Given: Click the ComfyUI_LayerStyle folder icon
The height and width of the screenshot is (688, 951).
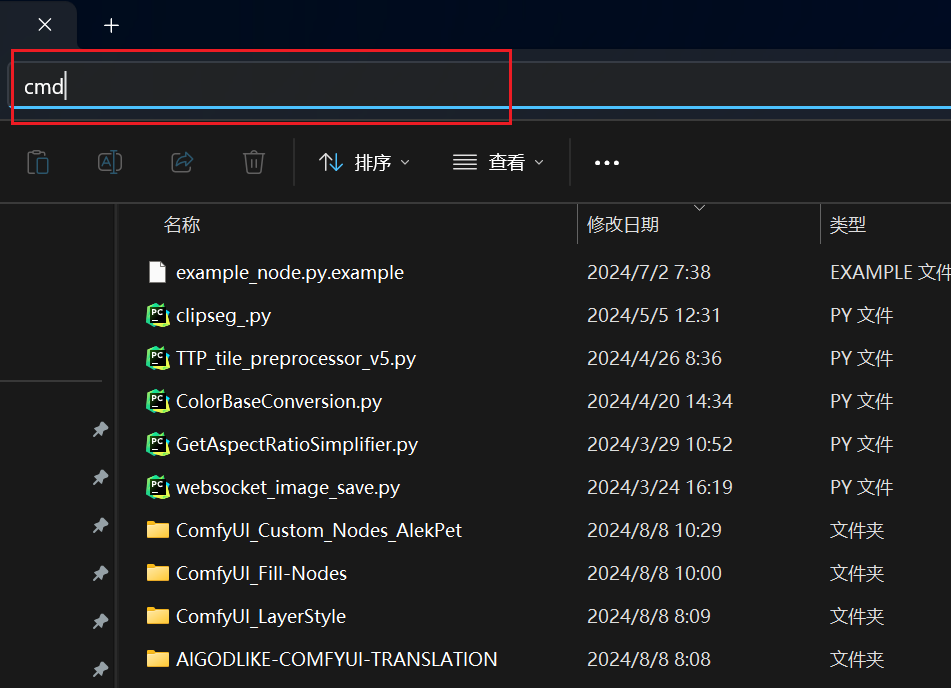Looking at the screenshot, I should (157, 616).
